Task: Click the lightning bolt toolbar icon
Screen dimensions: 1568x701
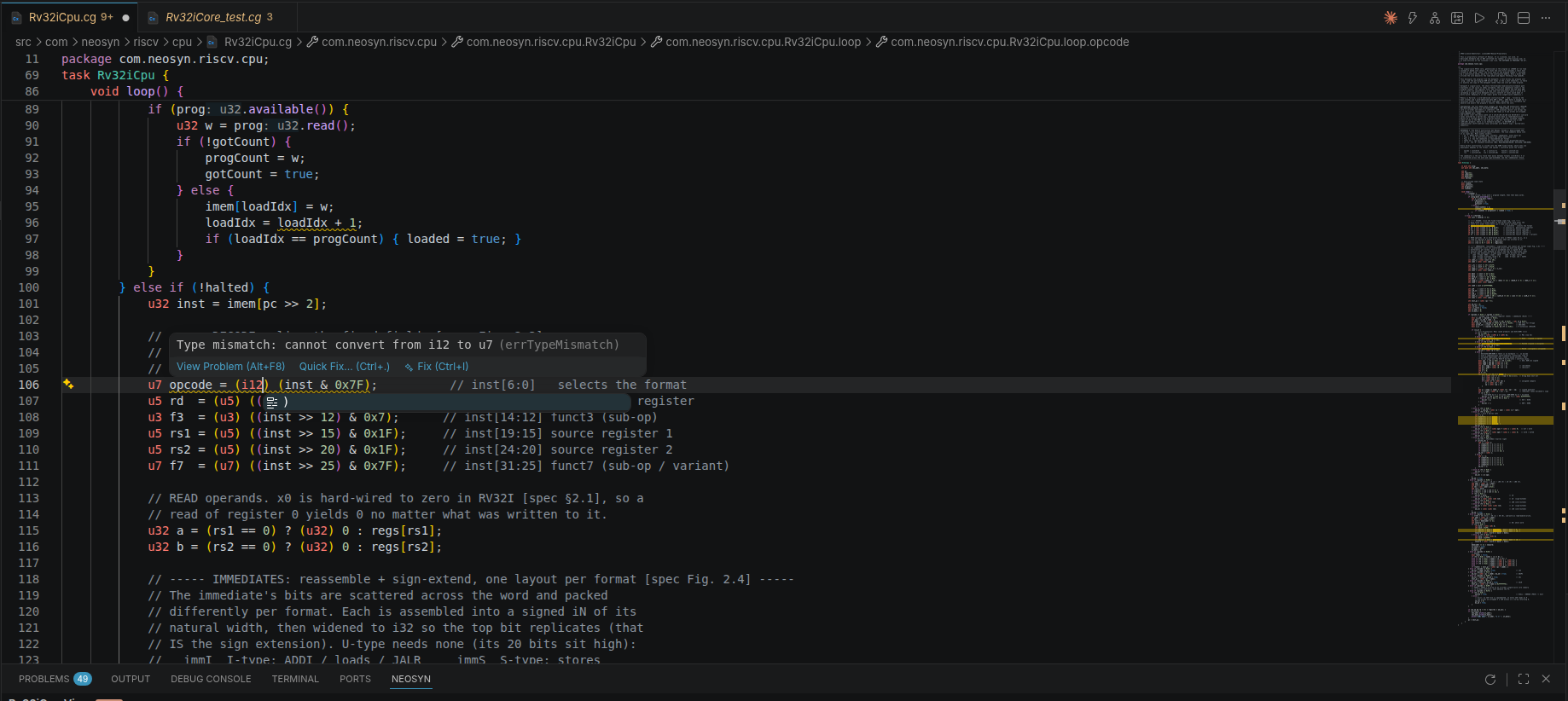Action: [1413, 18]
